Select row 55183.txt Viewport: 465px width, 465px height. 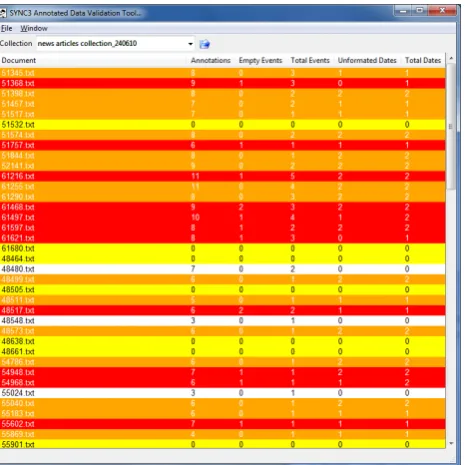(223, 414)
